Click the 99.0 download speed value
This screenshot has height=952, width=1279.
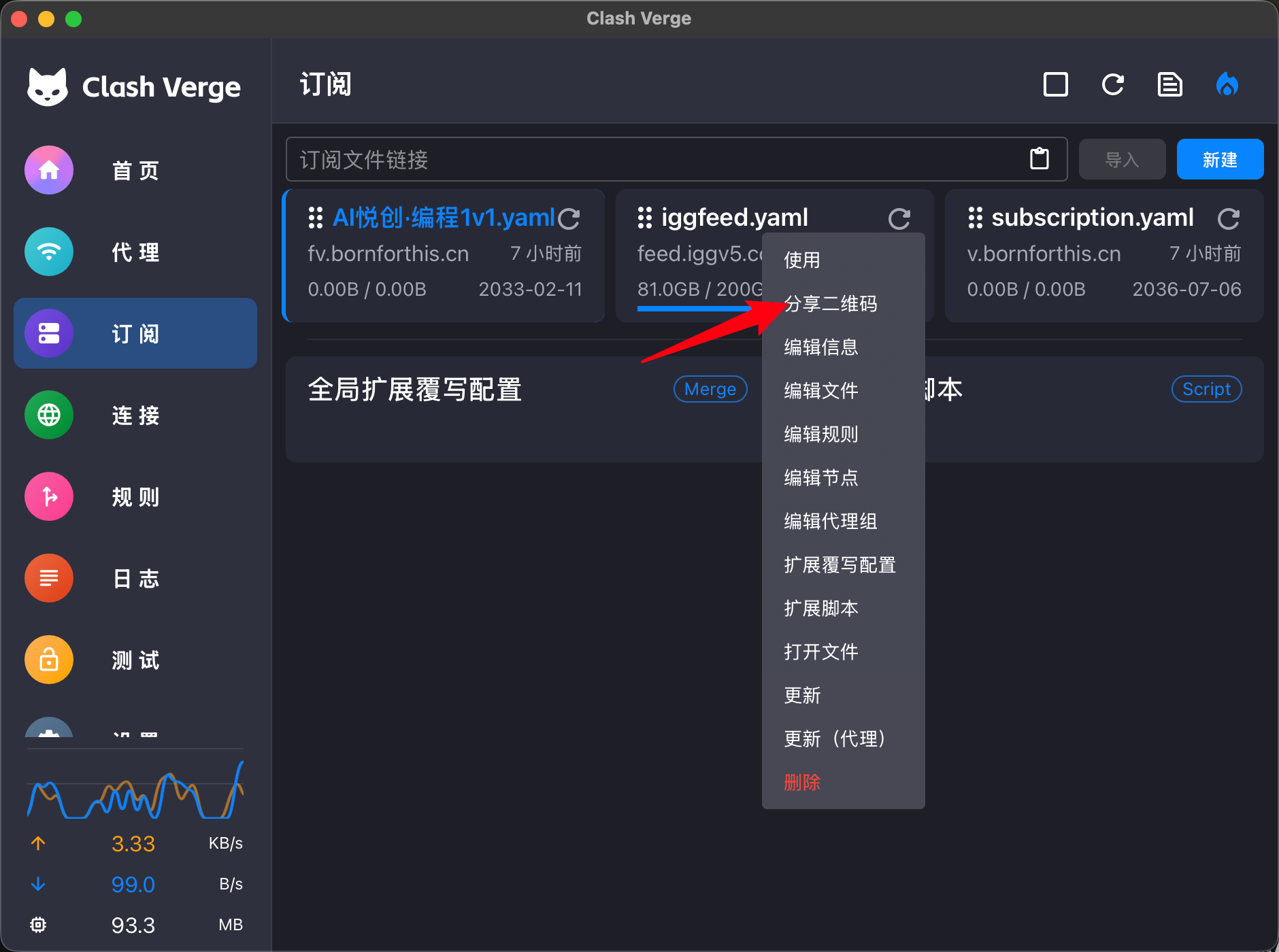click(x=133, y=885)
